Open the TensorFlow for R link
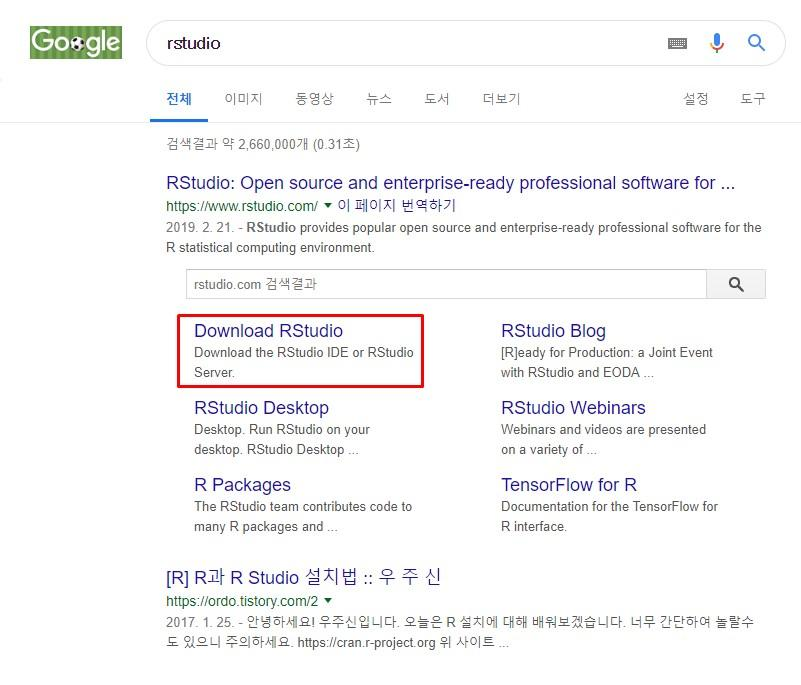 pyautogui.click(x=569, y=485)
